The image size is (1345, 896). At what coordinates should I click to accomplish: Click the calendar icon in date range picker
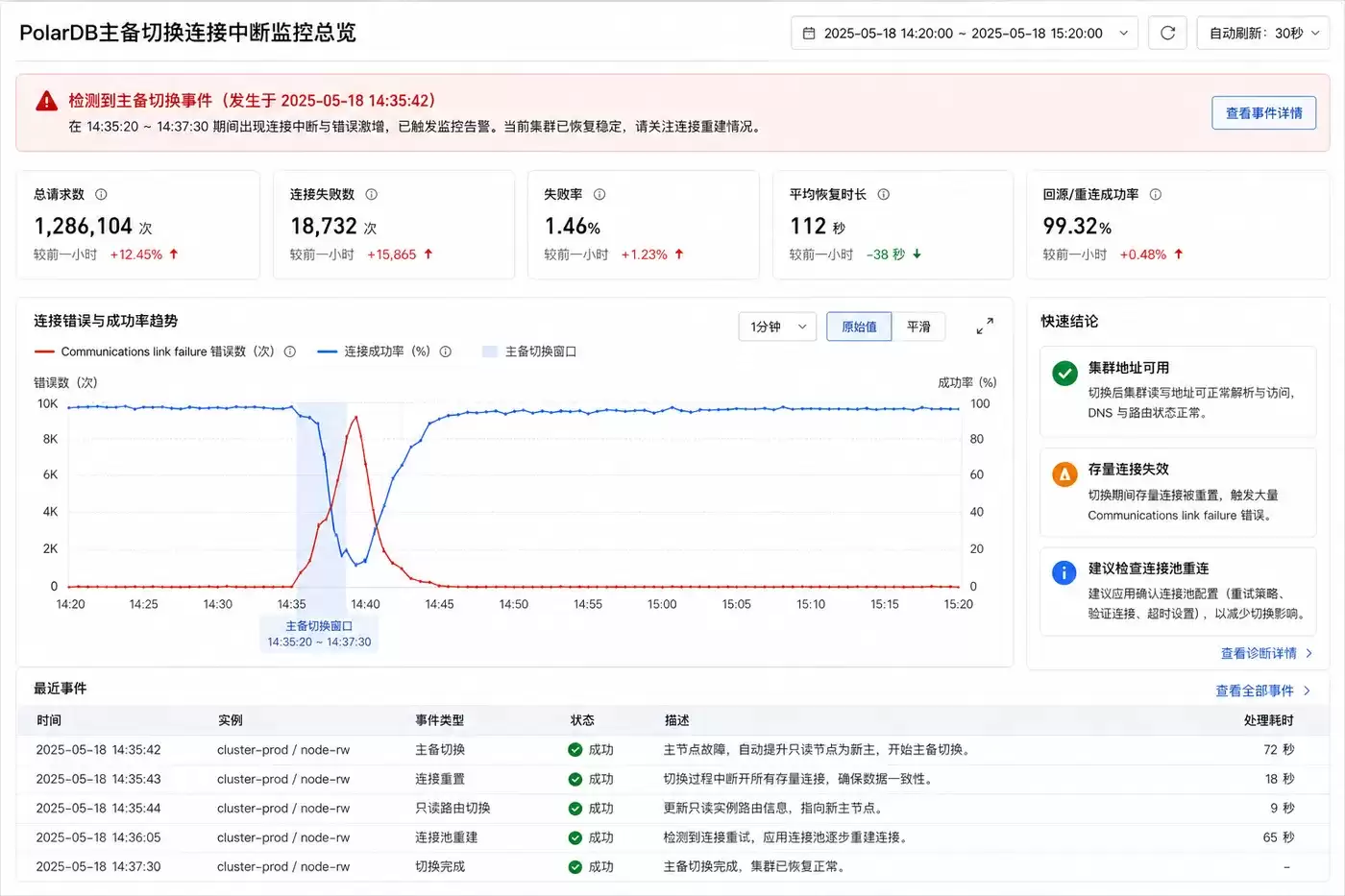(x=809, y=33)
